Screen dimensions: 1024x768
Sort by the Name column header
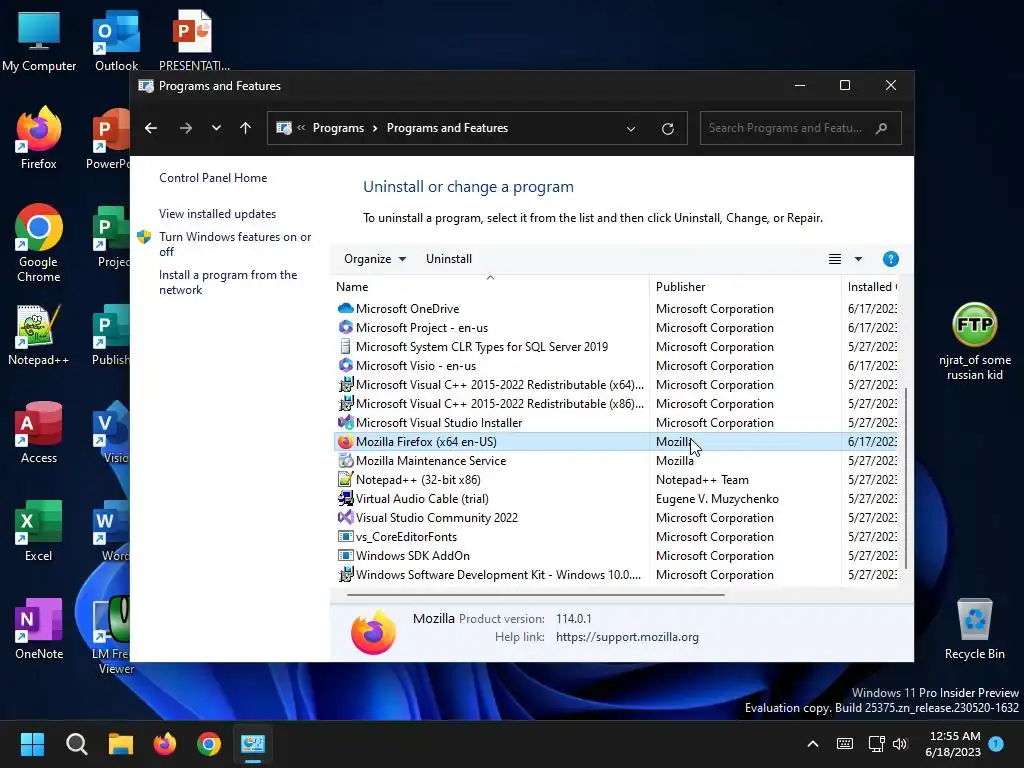tap(490, 287)
